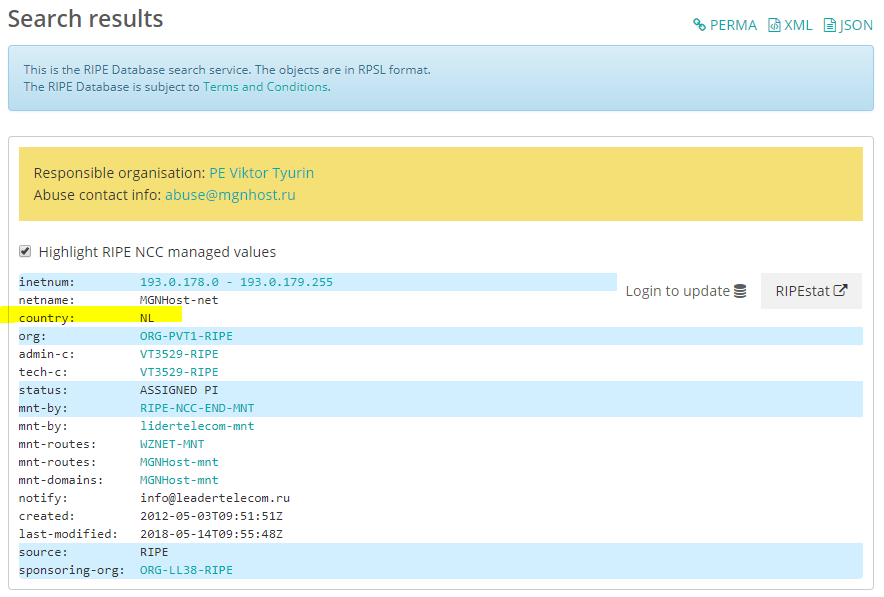884x597 pixels.
Task: Select last-modified timestamp 2018-05-14T09:55:48Z
Action: coord(211,534)
